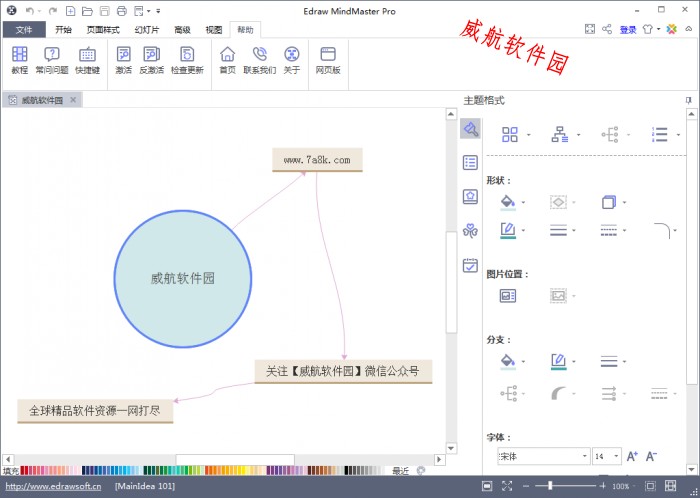Click the 登录 login button
The width and height of the screenshot is (700, 498).
tap(628, 30)
